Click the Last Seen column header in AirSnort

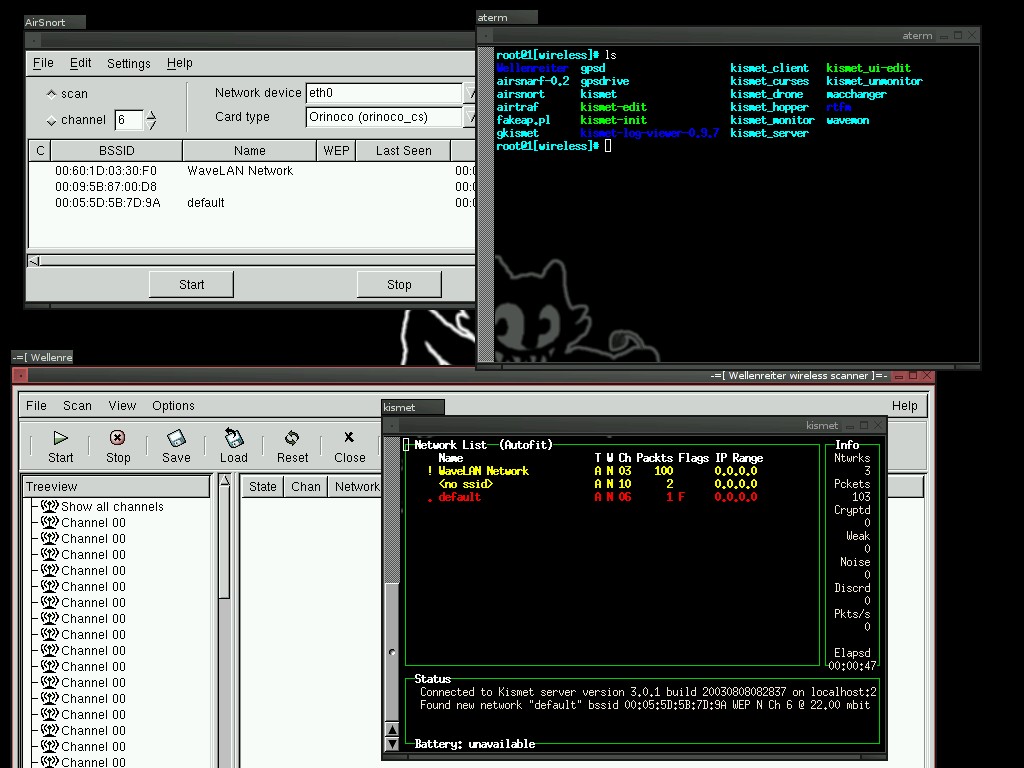tap(404, 151)
